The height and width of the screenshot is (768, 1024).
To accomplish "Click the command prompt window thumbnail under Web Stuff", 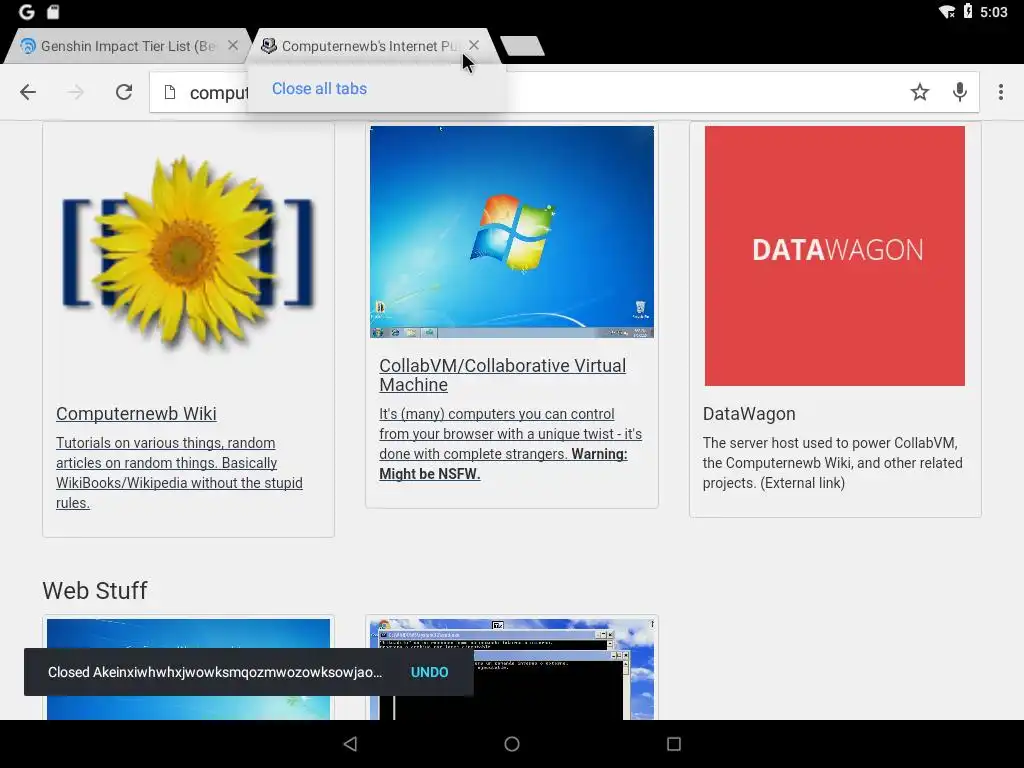I will 511,669.
